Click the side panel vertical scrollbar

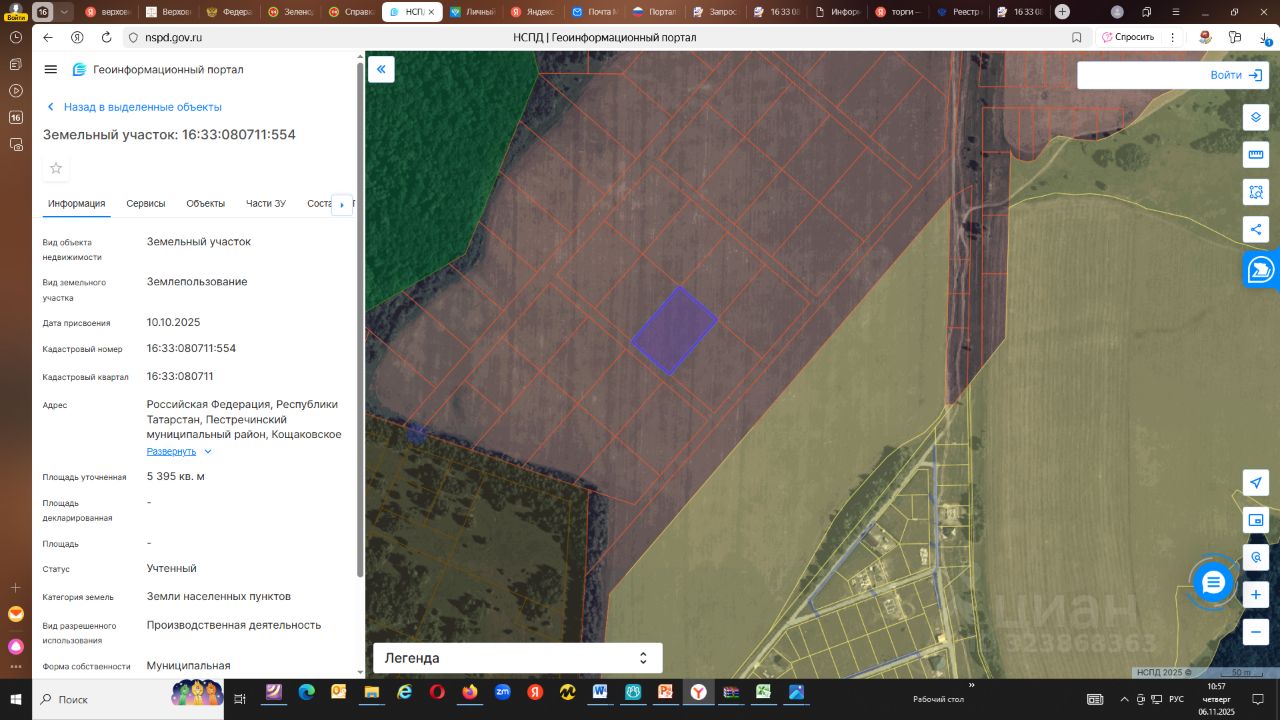pos(360,320)
